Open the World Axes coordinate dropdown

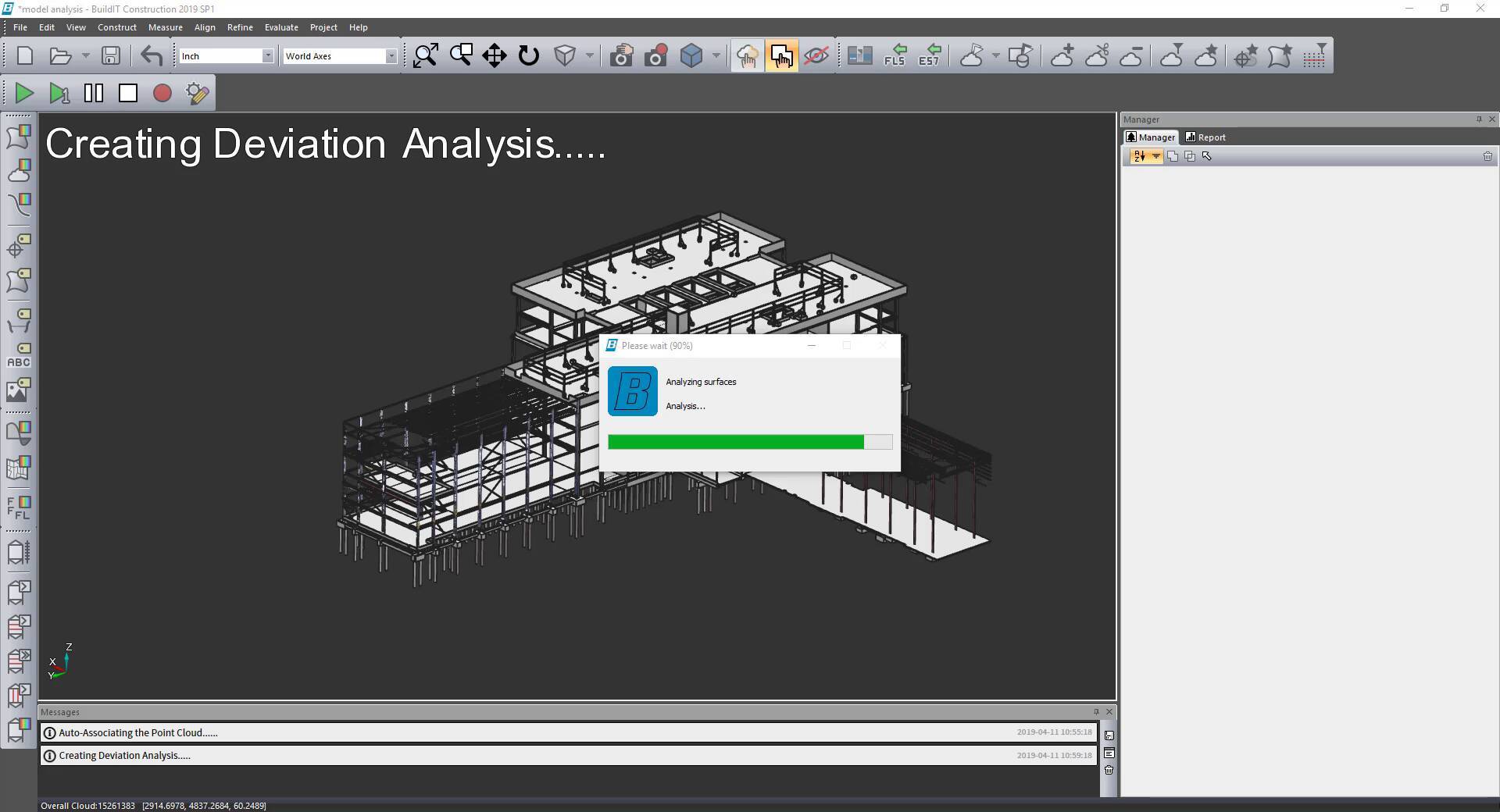[392, 55]
